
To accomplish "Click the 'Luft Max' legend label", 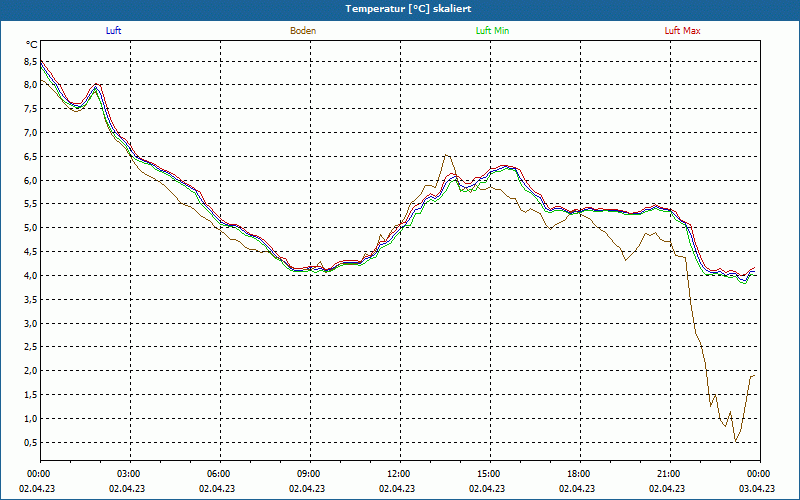I will click(682, 31).
